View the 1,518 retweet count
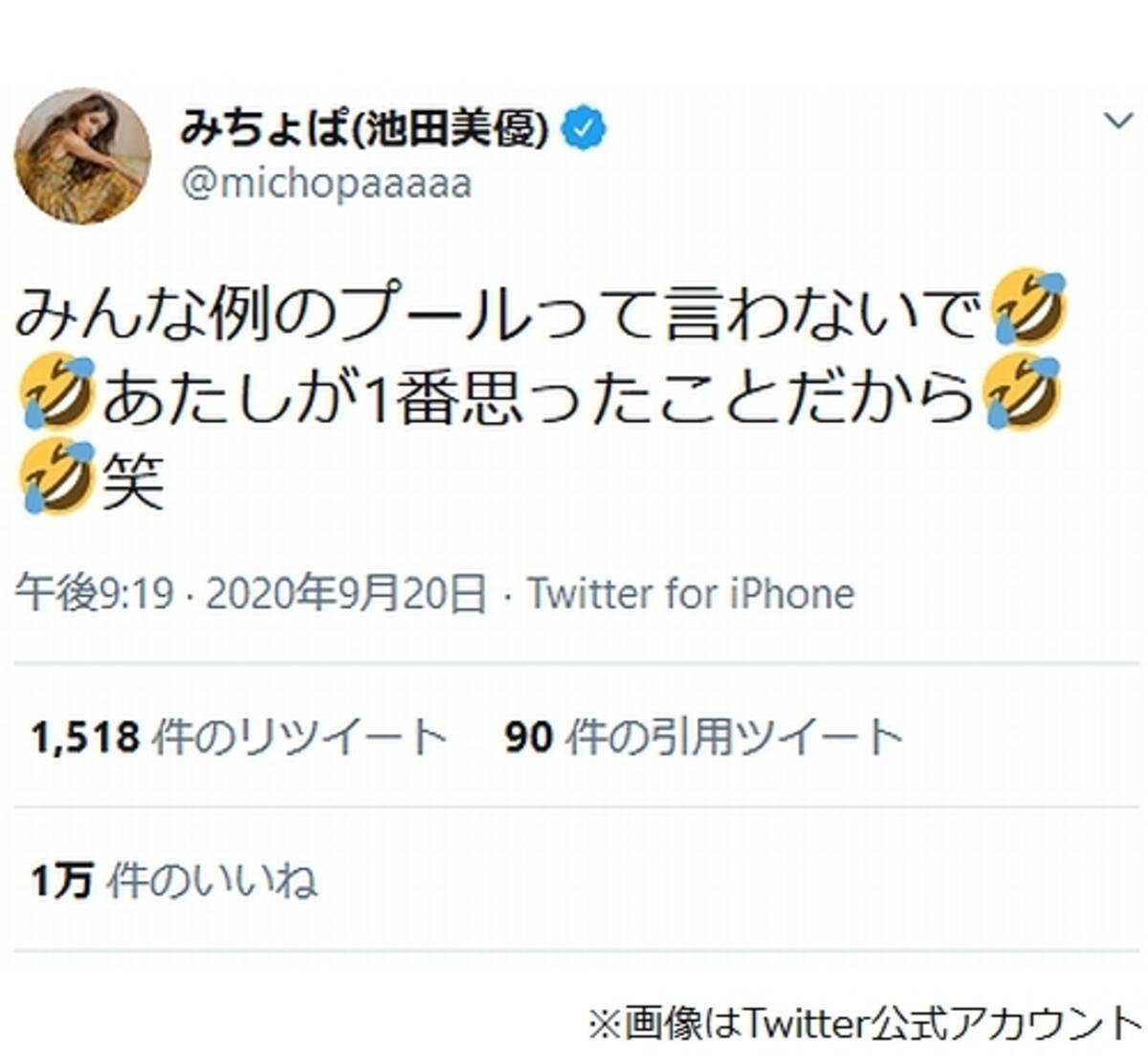The image size is (1148, 1056). (x=86, y=737)
